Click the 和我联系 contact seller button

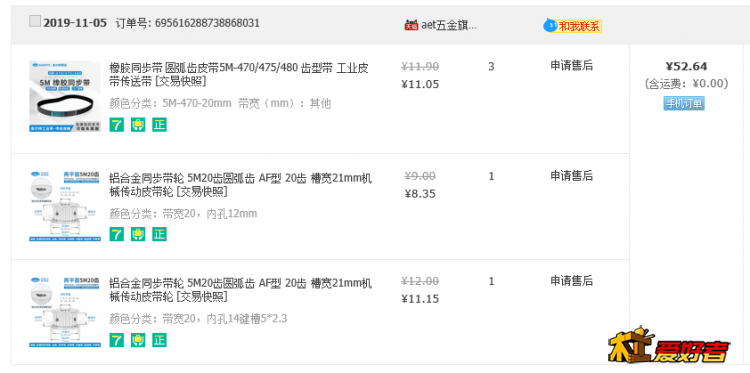579,26
